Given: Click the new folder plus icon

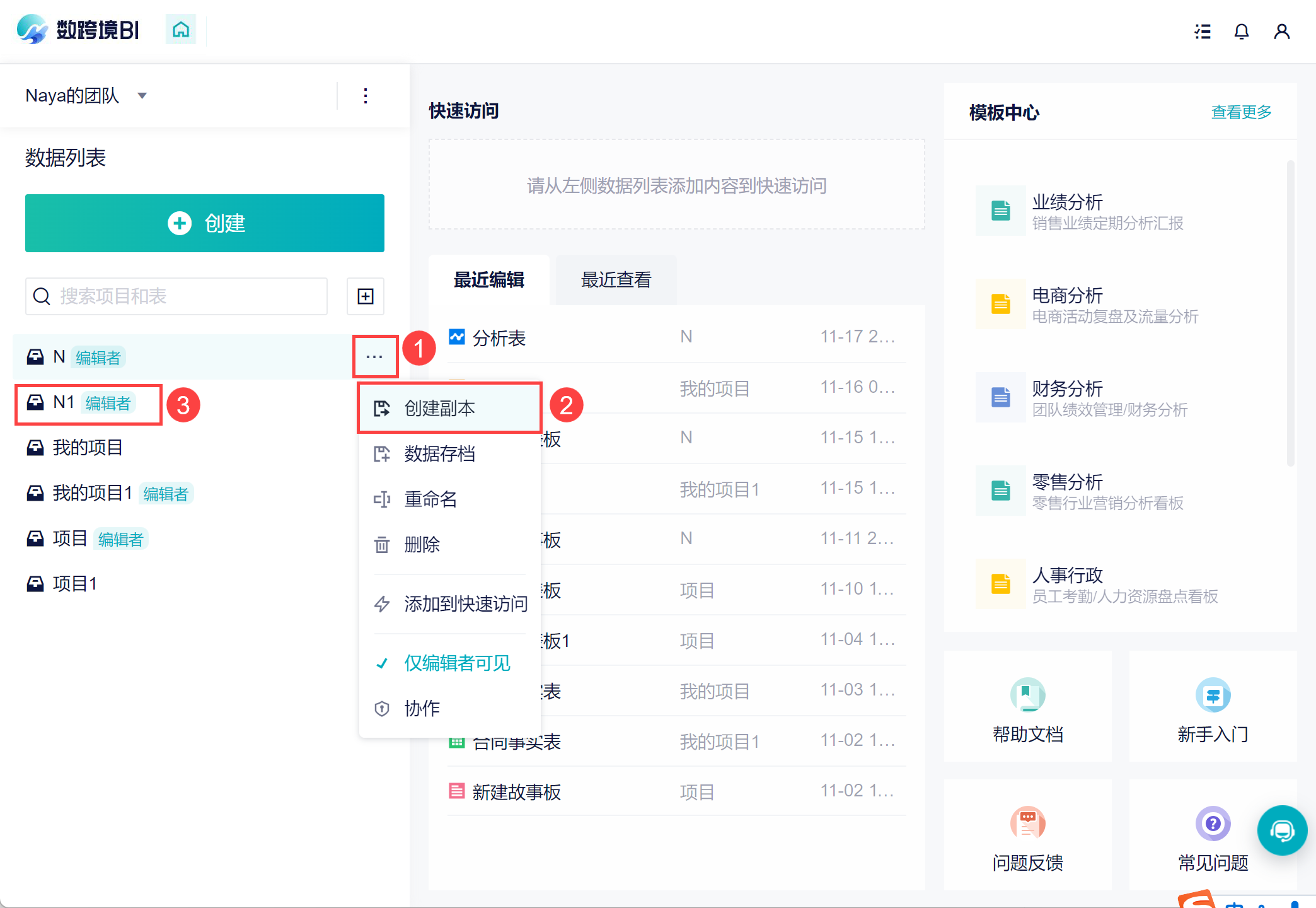Looking at the screenshot, I should pyautogui.click(x=366, y=296).
